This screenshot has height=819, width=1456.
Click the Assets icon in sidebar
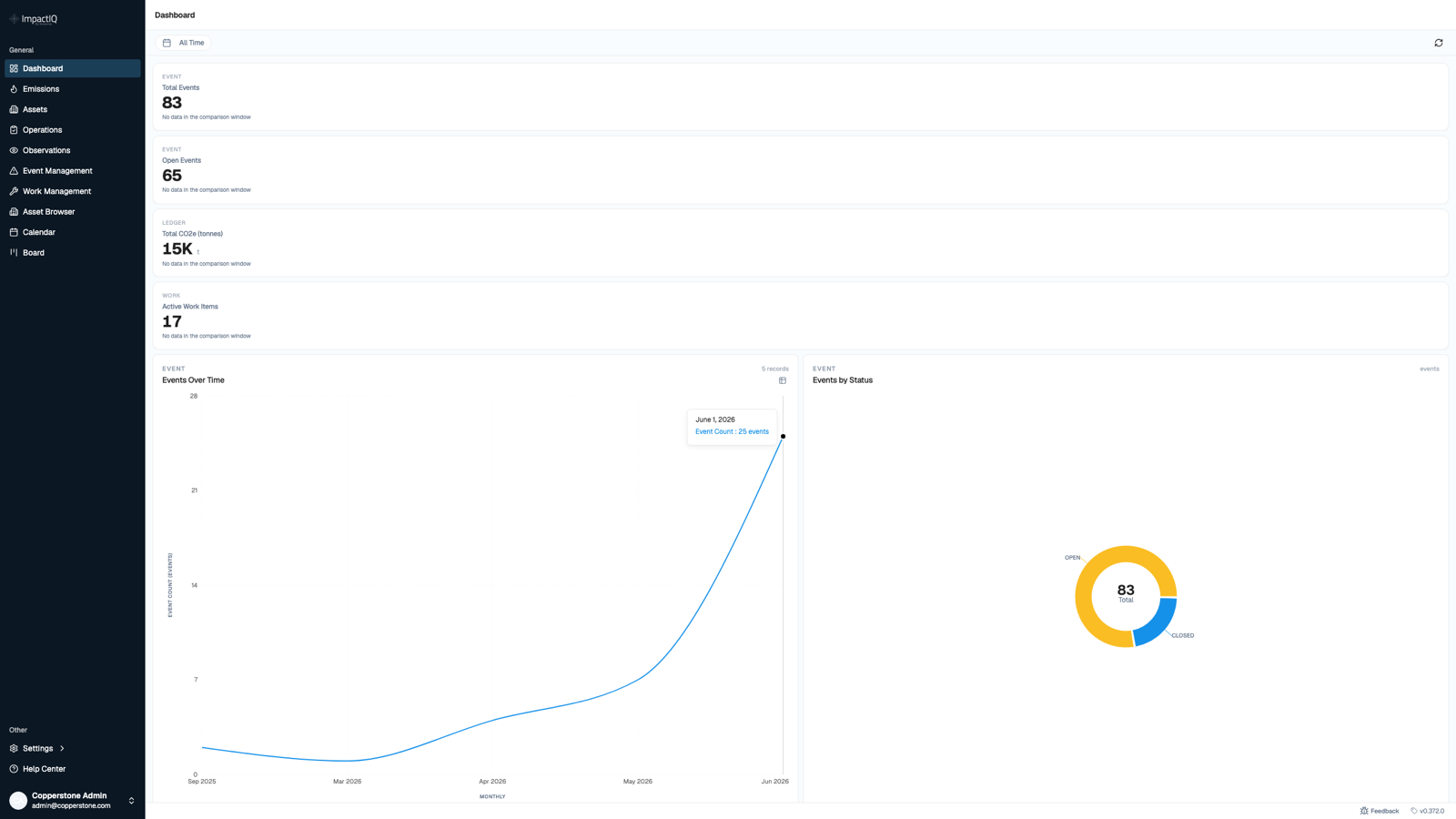click(x=14, y=109)
